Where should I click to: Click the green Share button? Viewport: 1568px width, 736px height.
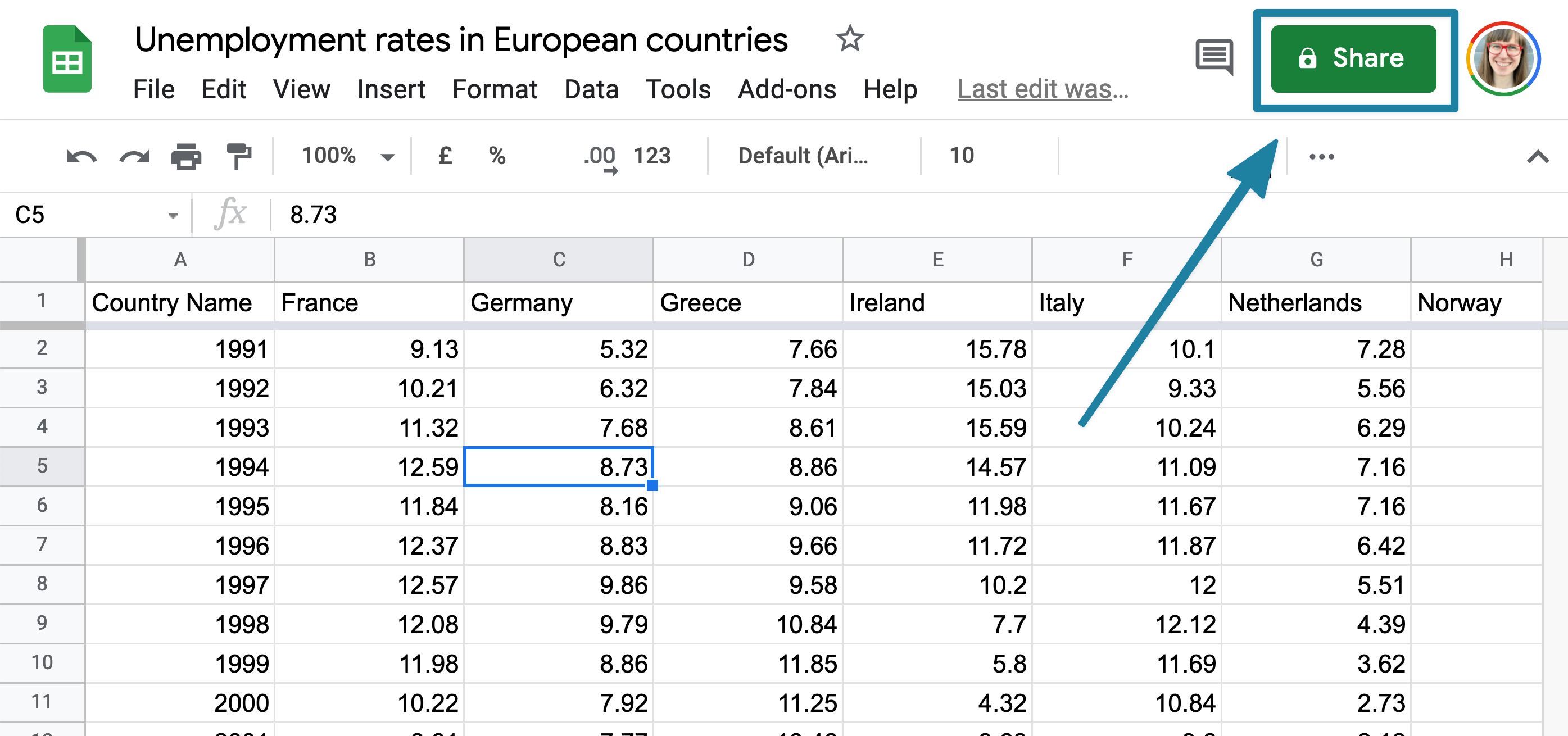(x=1354, y=59)
